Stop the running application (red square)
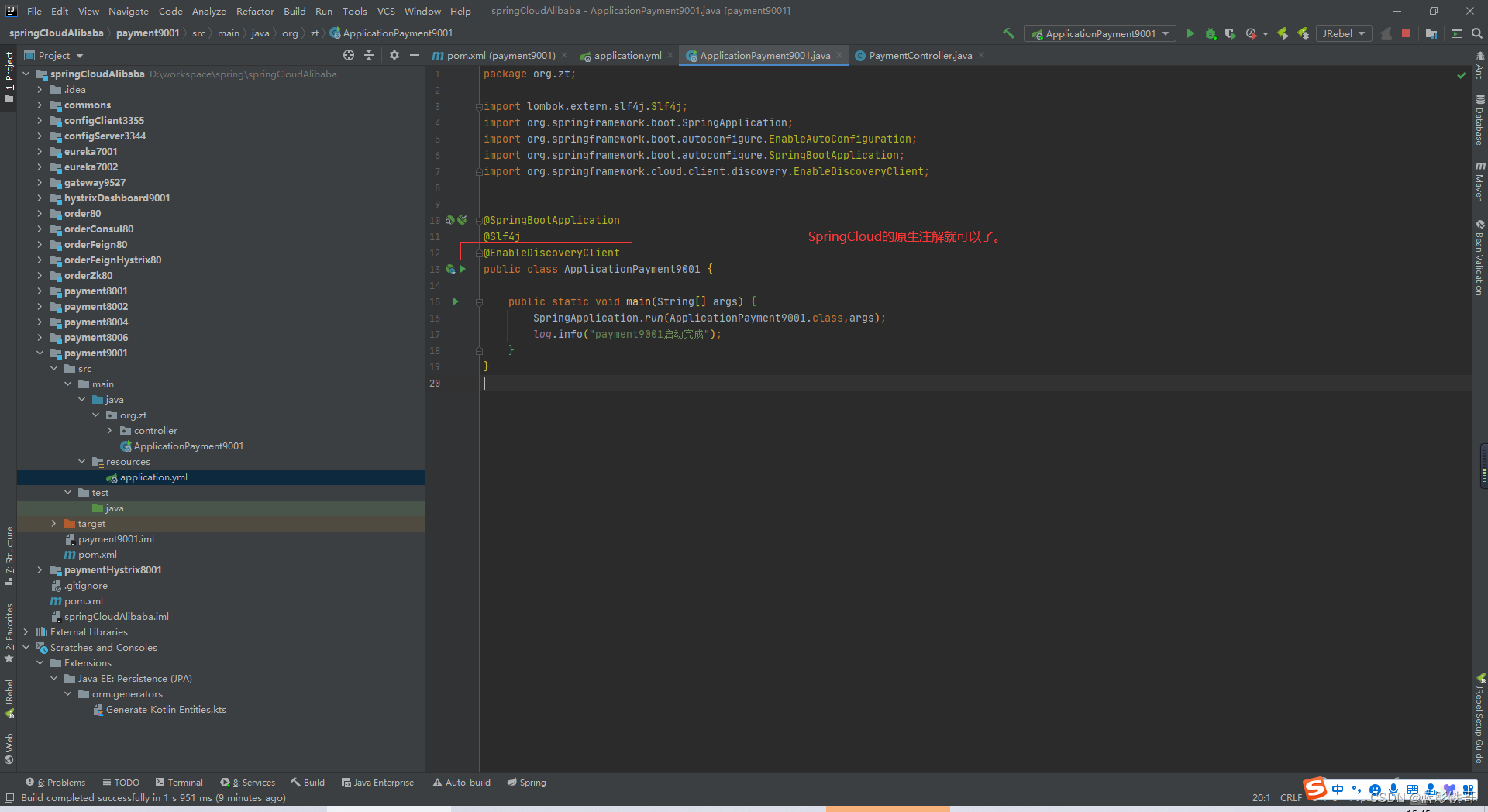 [x=1406, y=33]
